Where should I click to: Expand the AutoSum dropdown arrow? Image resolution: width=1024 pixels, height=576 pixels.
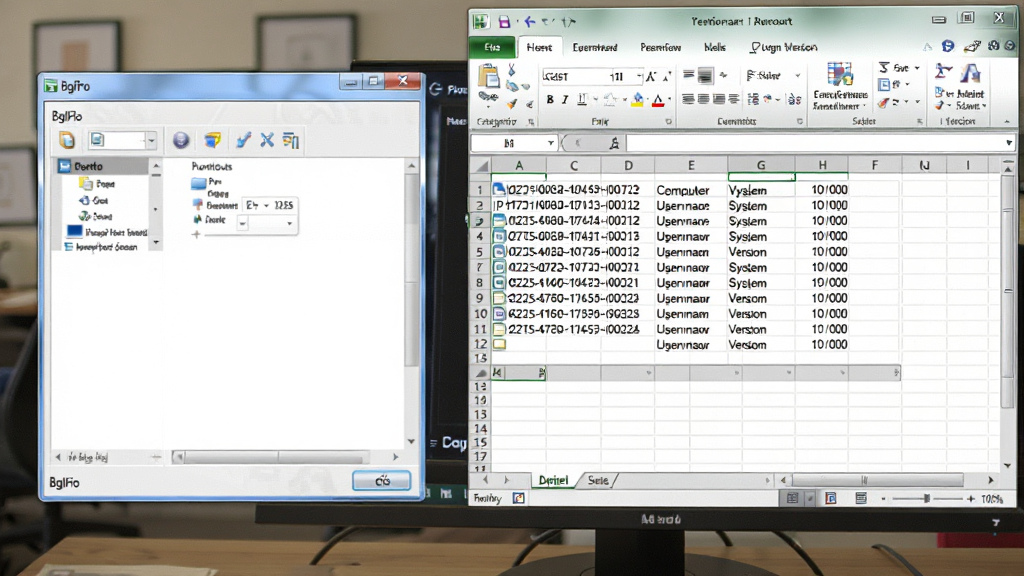(917, 67)
